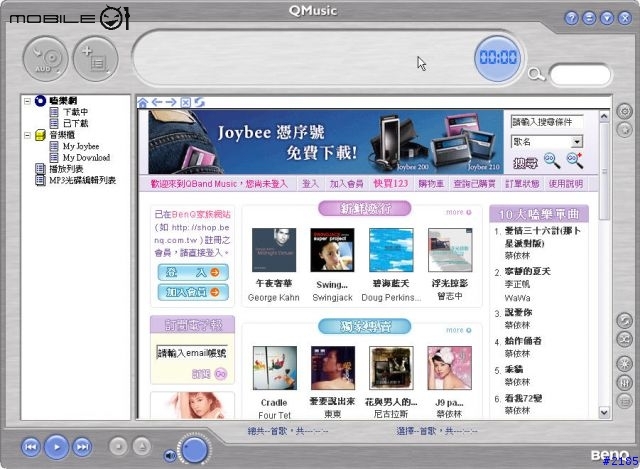Screen dimensions: 640x469
Task: Go forward in the embedded browser
Action: (x=171, y=102)
